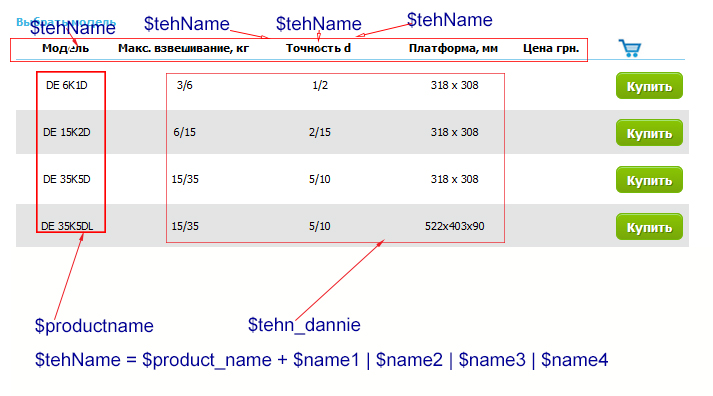The height and width of the screenshot is (396, 713).
Task: Click 15/35 weight in DE 35K5DL row
Action: [x=185, y=226]
